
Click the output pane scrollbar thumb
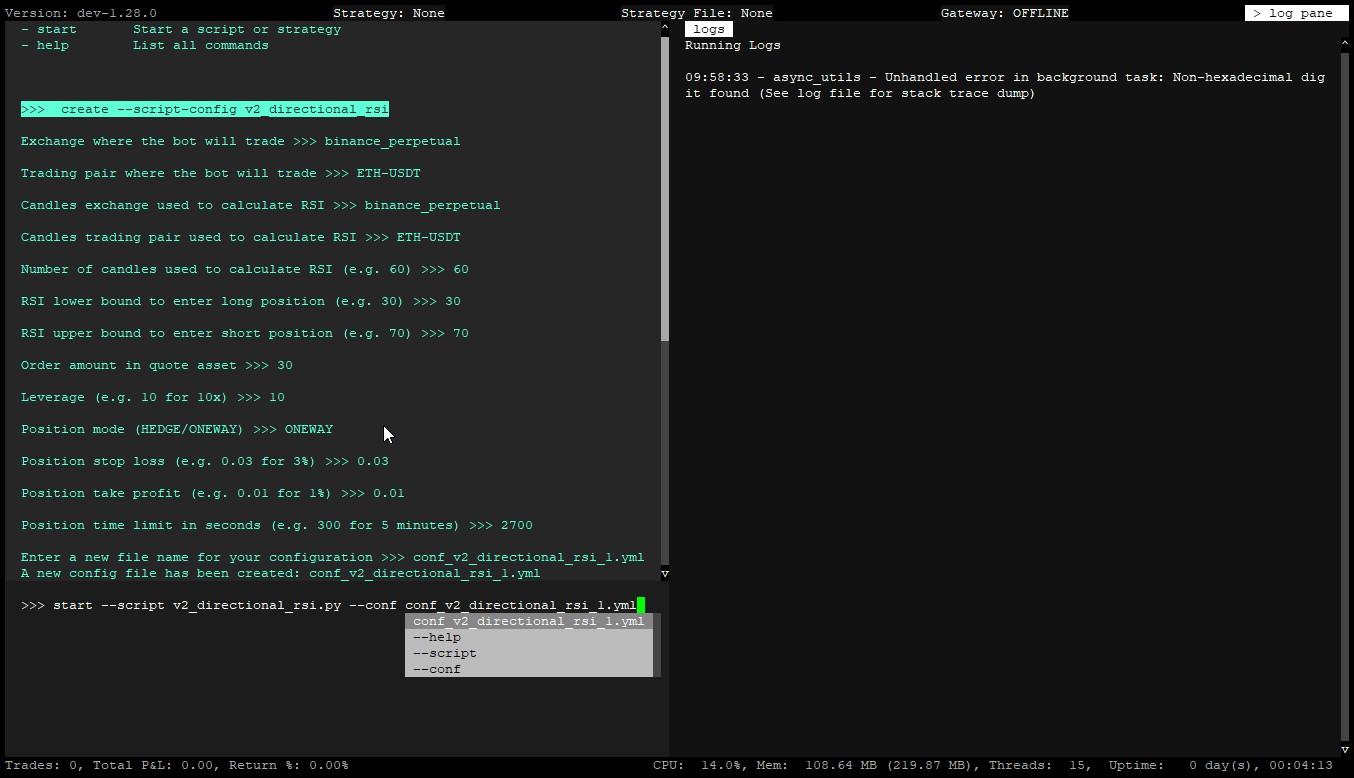click(x=664, y=190)
